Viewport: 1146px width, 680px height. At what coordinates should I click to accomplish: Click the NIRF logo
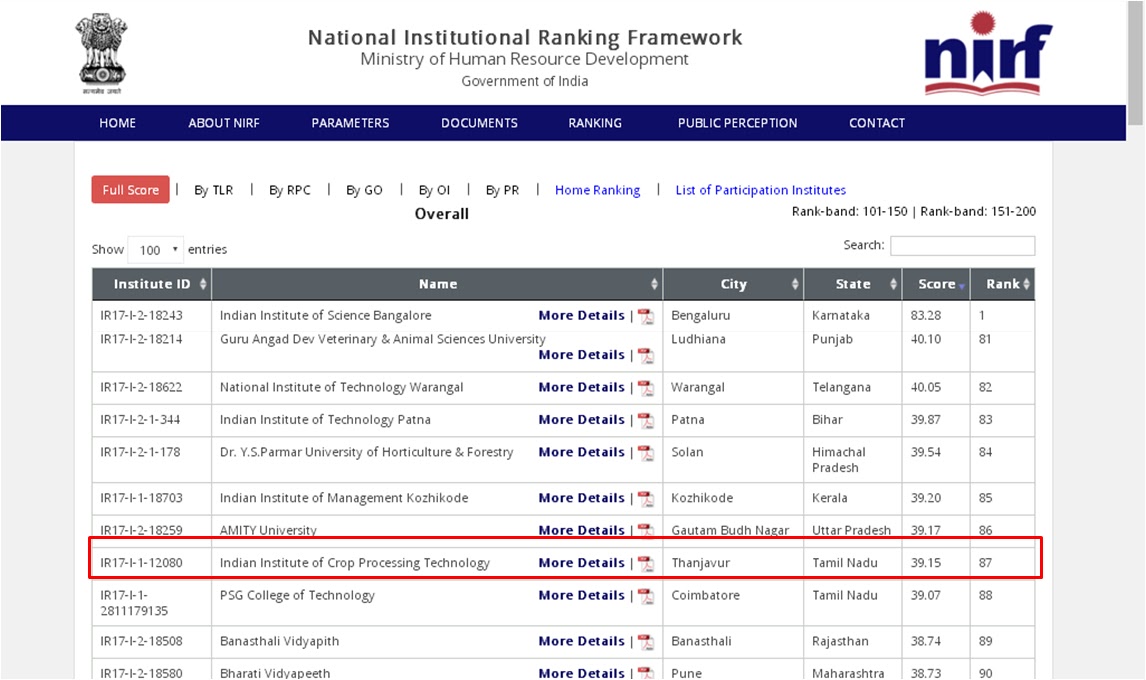pos(987,53)
